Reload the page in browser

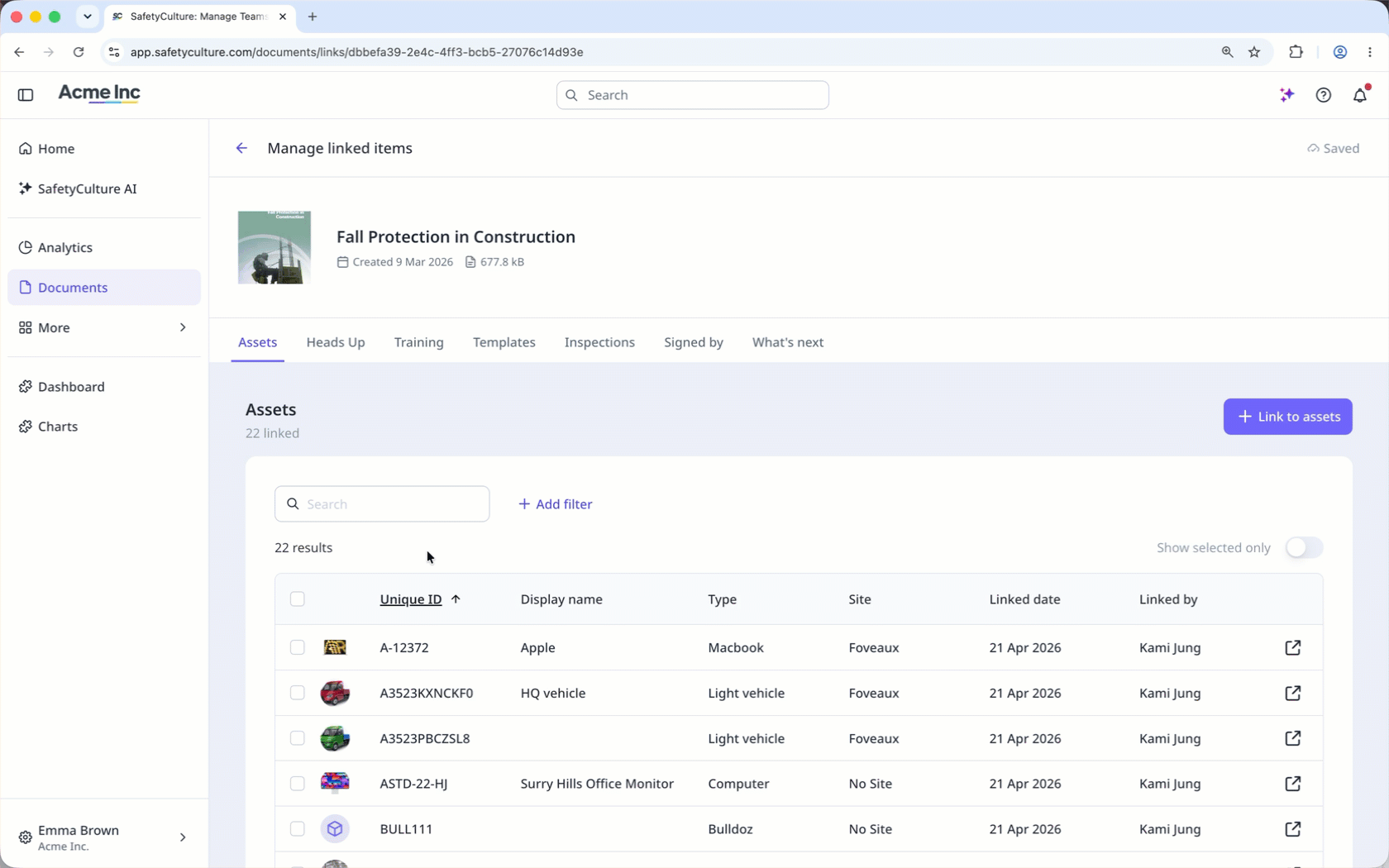[x=79, y=52]
